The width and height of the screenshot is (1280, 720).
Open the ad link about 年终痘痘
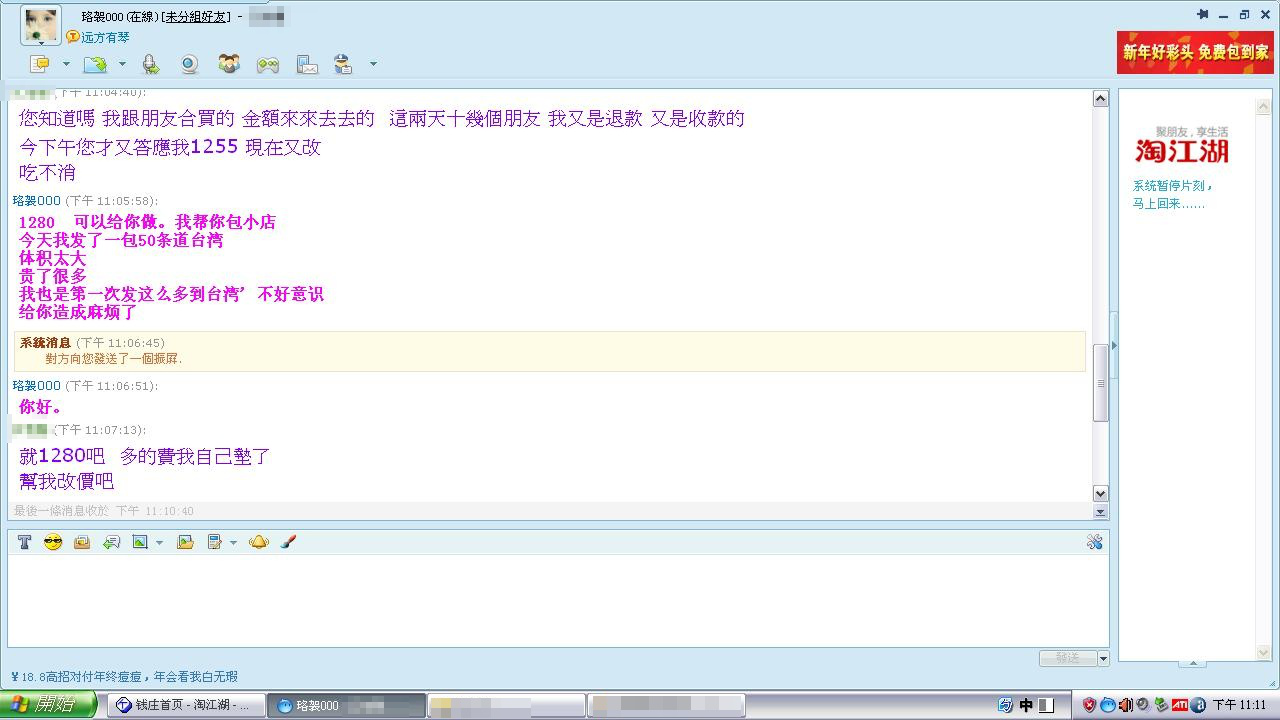[124, 677]
